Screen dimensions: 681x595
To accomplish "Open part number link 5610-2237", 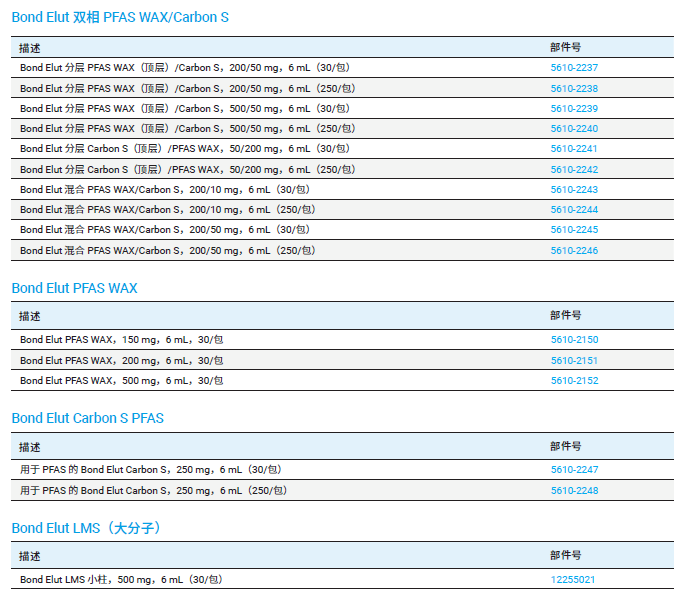I will tap(574, 68).
